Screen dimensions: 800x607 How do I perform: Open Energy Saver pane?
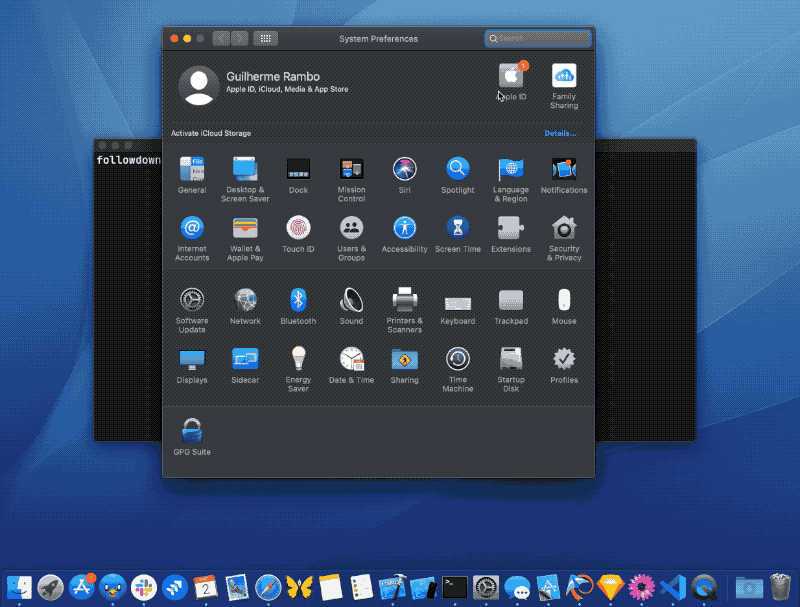298,359
